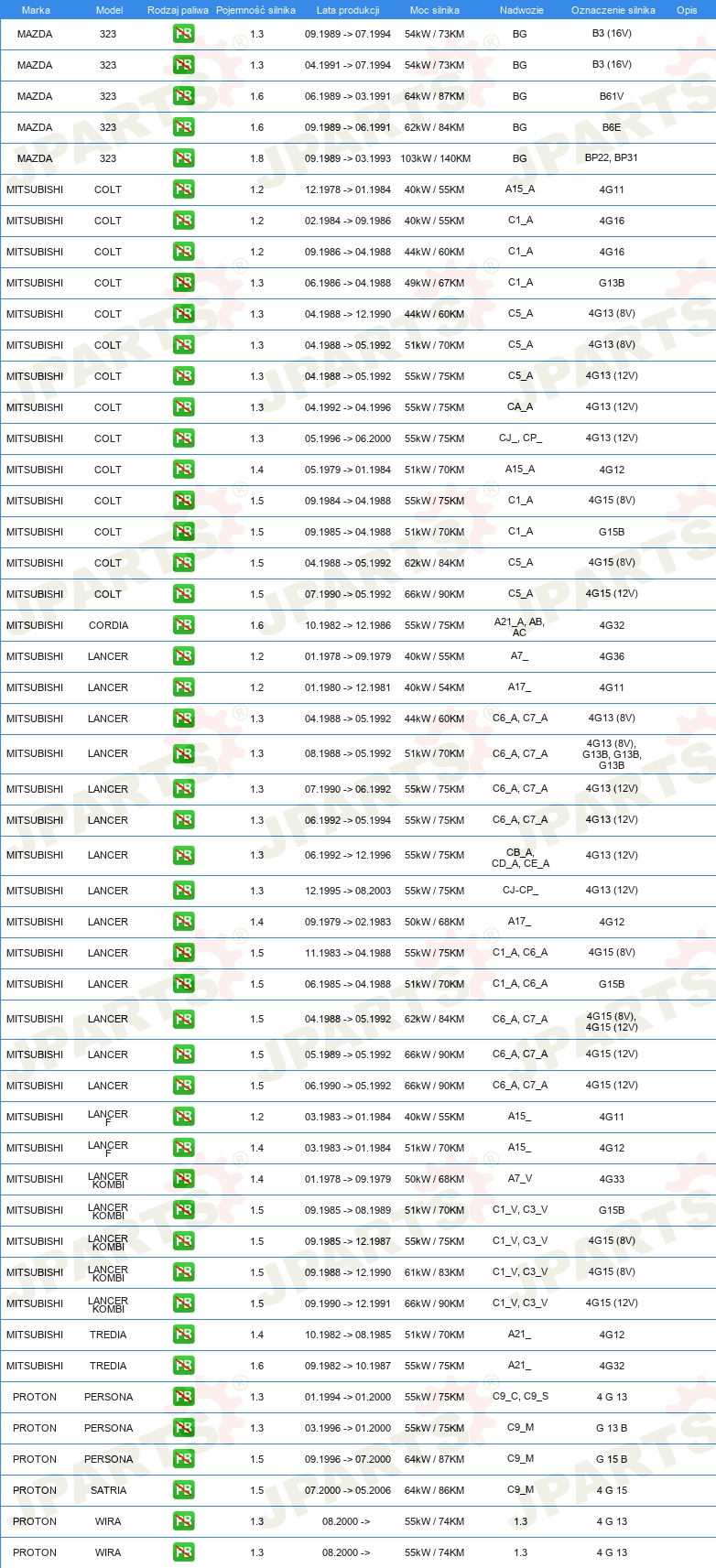
Task: Click the Model column header
Action: (x=110, y=10)
